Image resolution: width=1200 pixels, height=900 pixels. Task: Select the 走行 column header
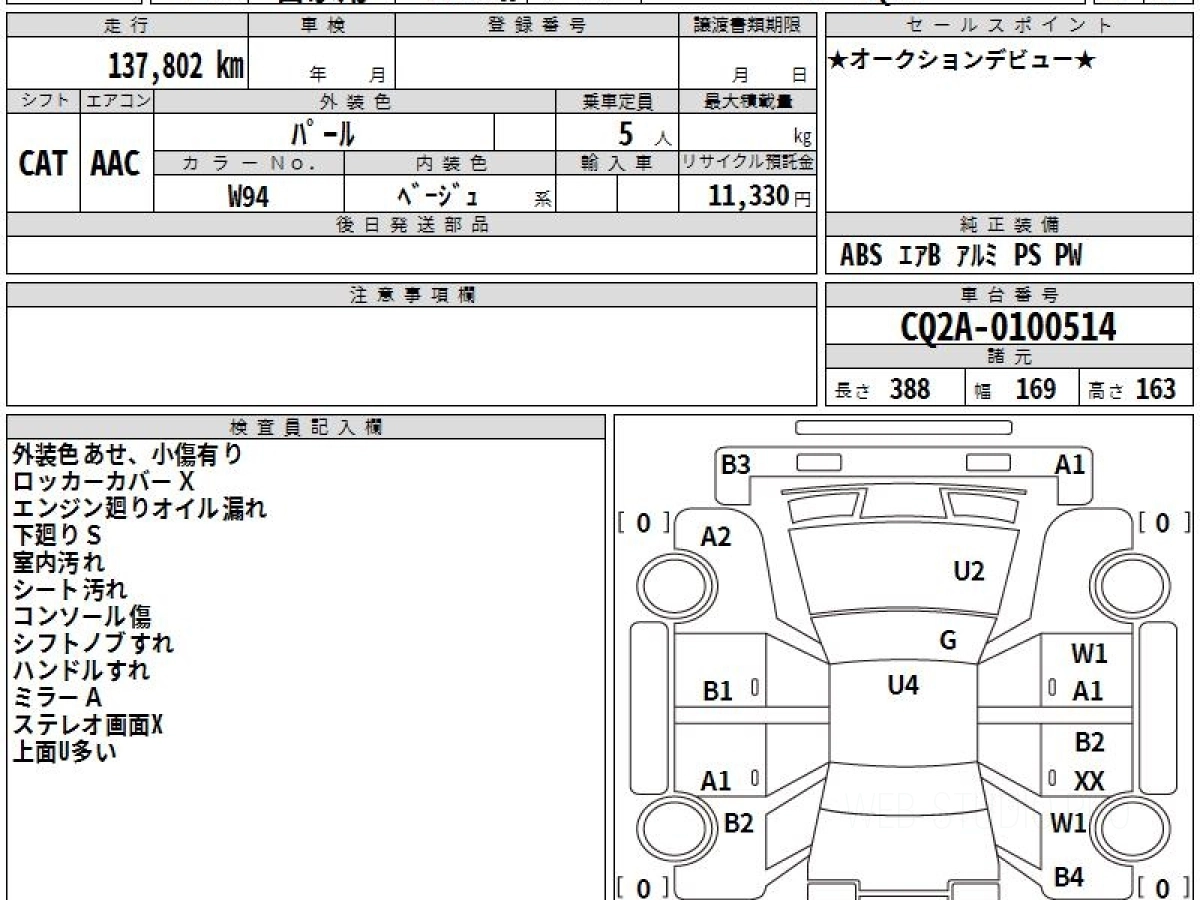(x=126, y=25)
